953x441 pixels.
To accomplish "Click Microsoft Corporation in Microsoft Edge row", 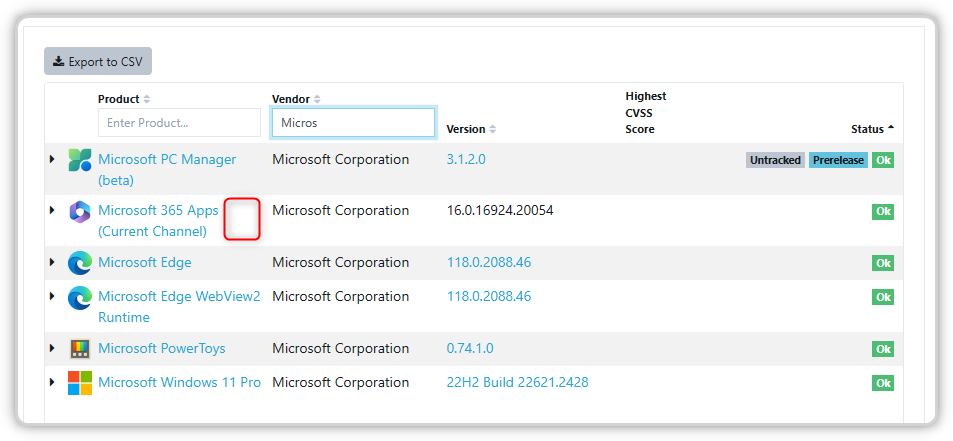I will tap(340, 262).
